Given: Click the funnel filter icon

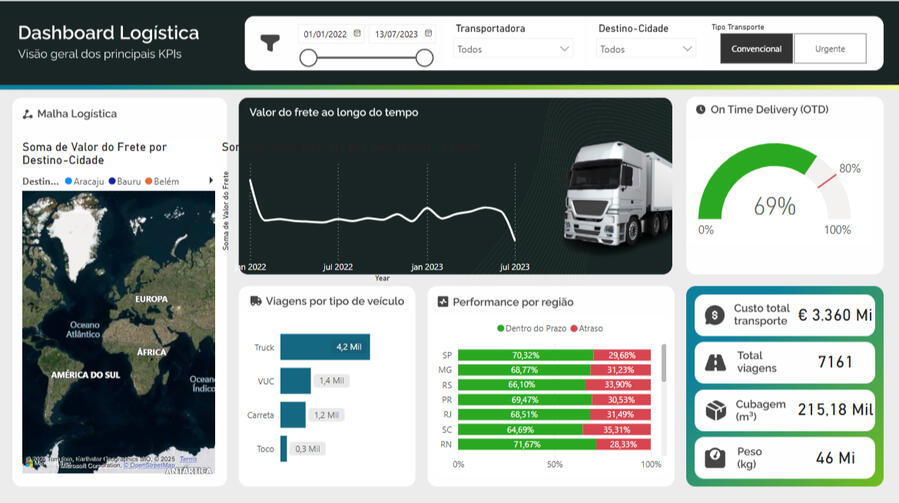Looking at the screenshot, I should coord(270,42).
